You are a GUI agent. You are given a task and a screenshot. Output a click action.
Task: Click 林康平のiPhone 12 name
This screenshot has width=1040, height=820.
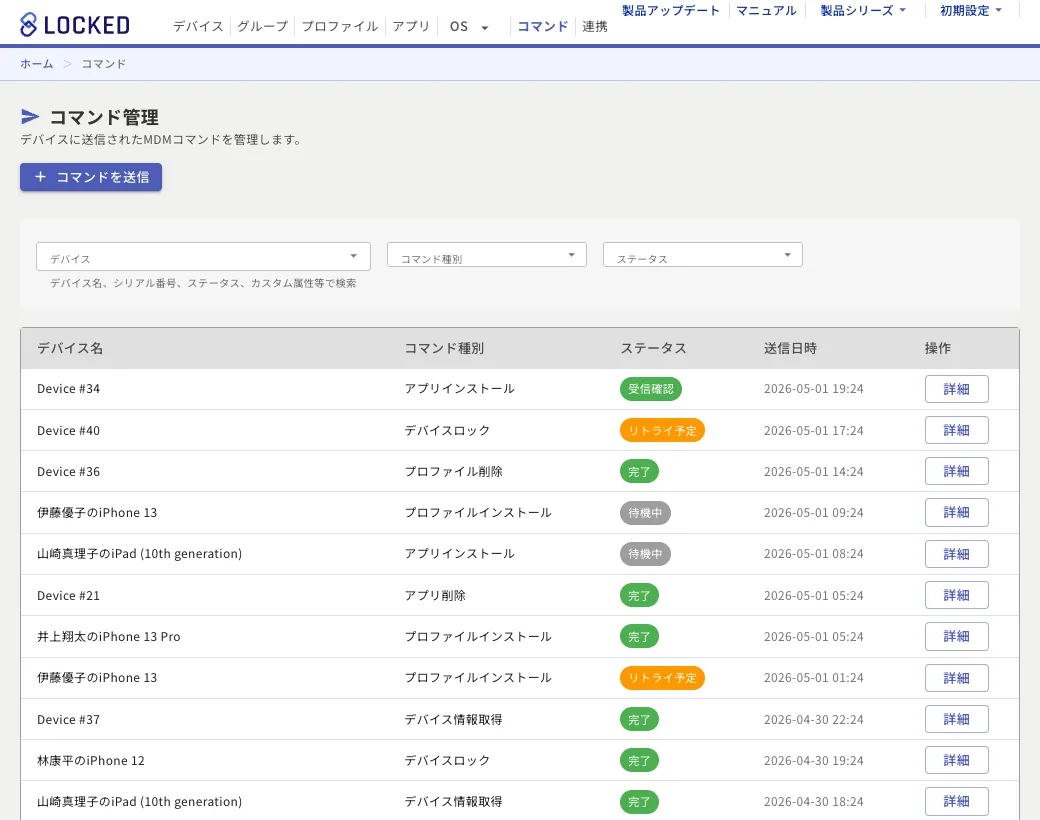click(91, 761)
